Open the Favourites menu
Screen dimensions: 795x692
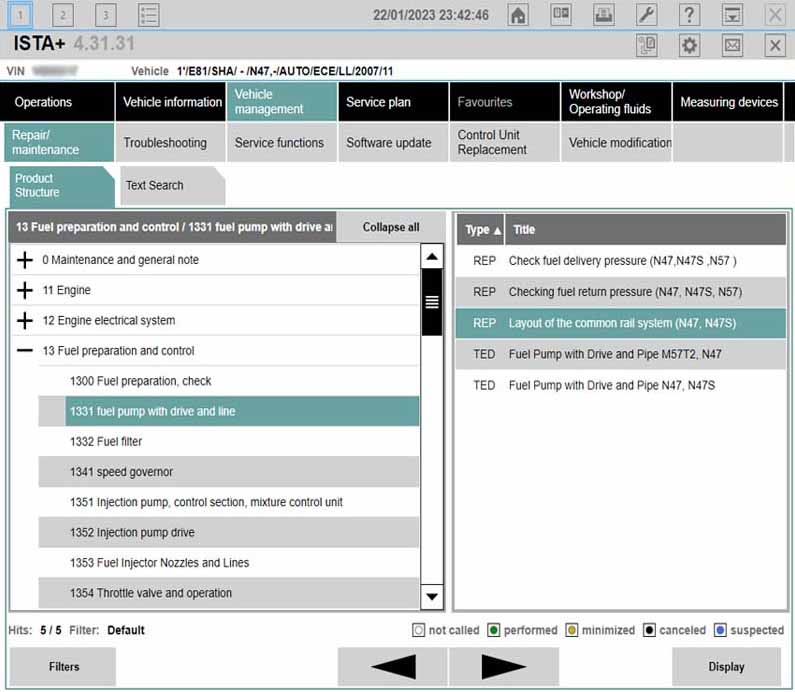[505, 102]
